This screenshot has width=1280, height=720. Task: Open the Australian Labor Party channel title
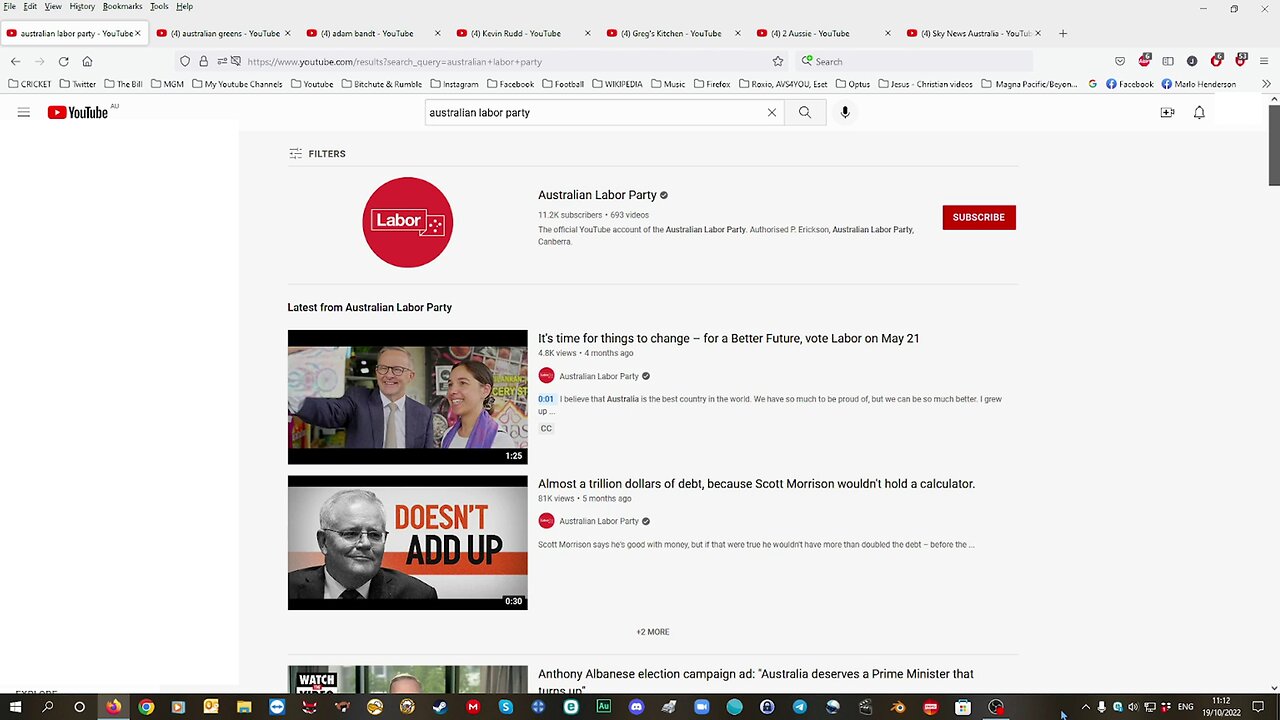[597, 195]
